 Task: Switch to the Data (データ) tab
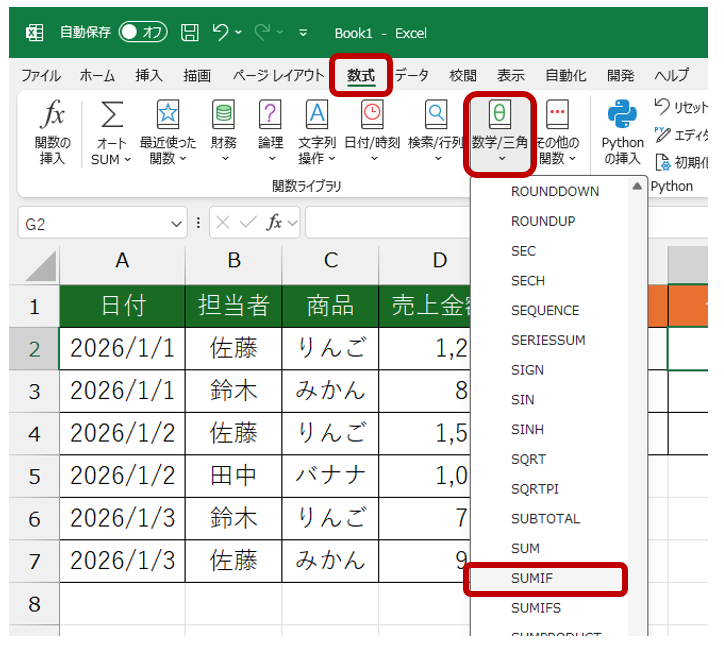(x=411, y=76)
